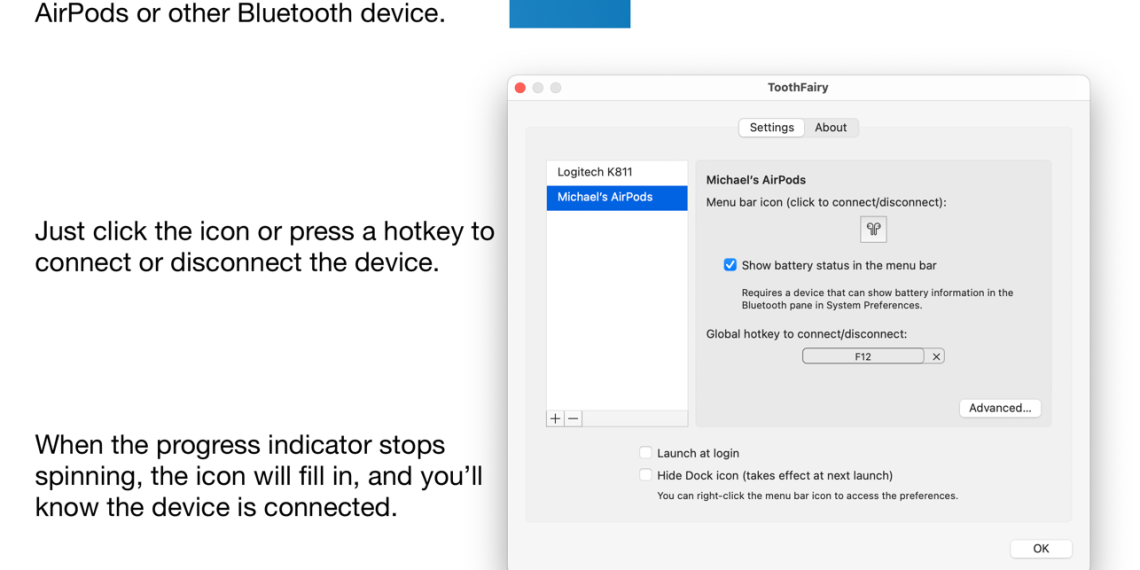This screenshot has width=1140, height=570.
Task: Minimize the ToothFairy window
Action: click(538, 88)
